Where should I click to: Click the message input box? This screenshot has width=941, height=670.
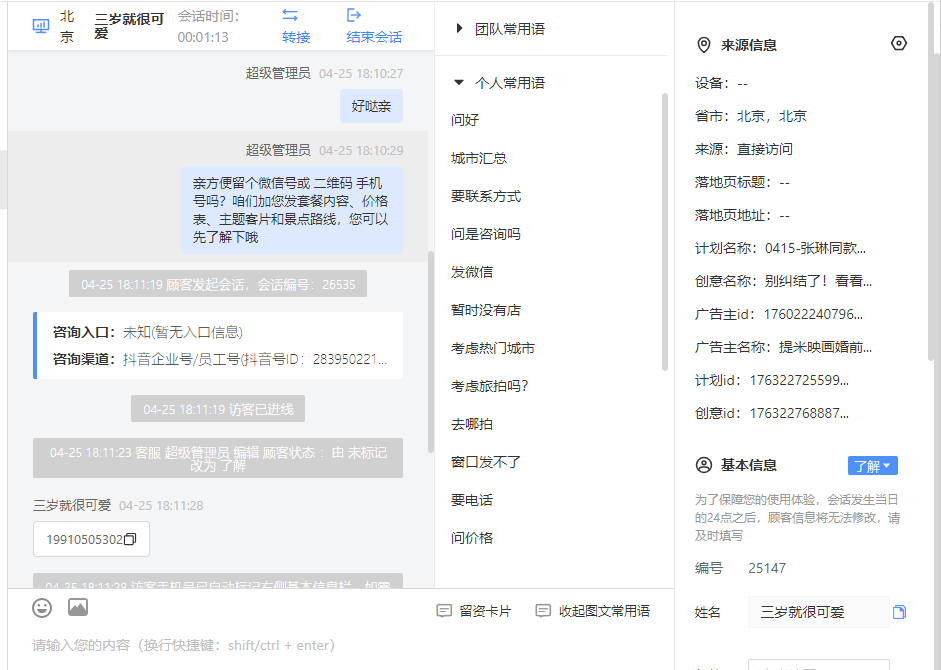pyautogui.click(x=341, y=646)
